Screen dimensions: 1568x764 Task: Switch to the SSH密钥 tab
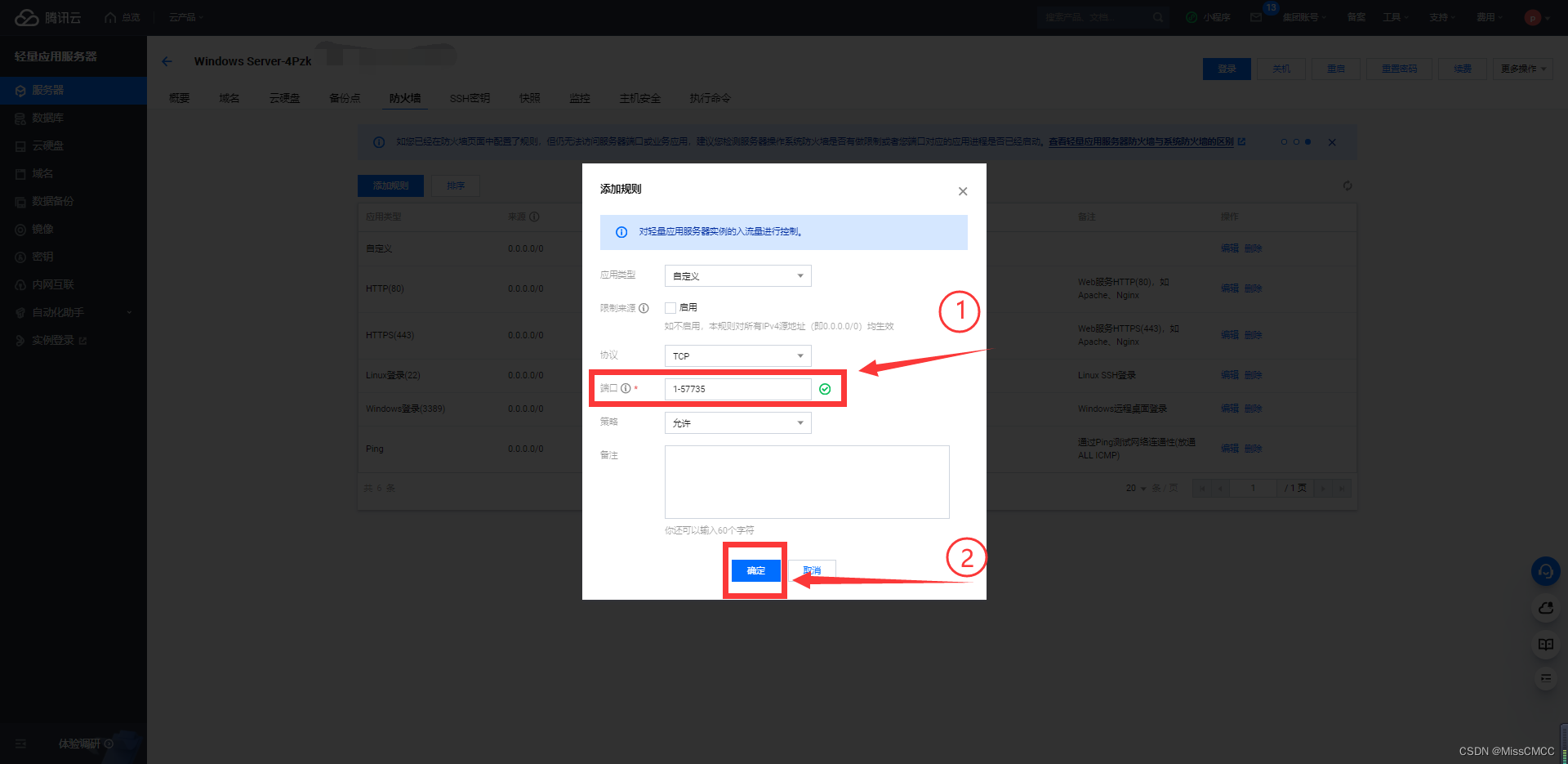470,98
